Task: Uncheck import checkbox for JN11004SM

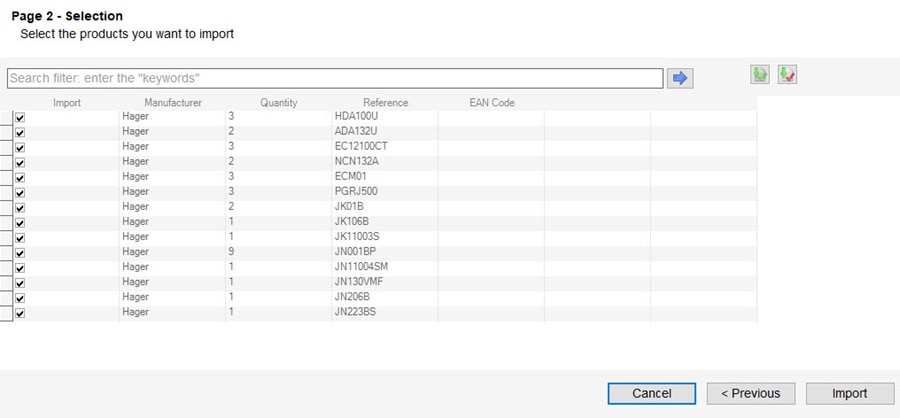Action: point(20,268)
